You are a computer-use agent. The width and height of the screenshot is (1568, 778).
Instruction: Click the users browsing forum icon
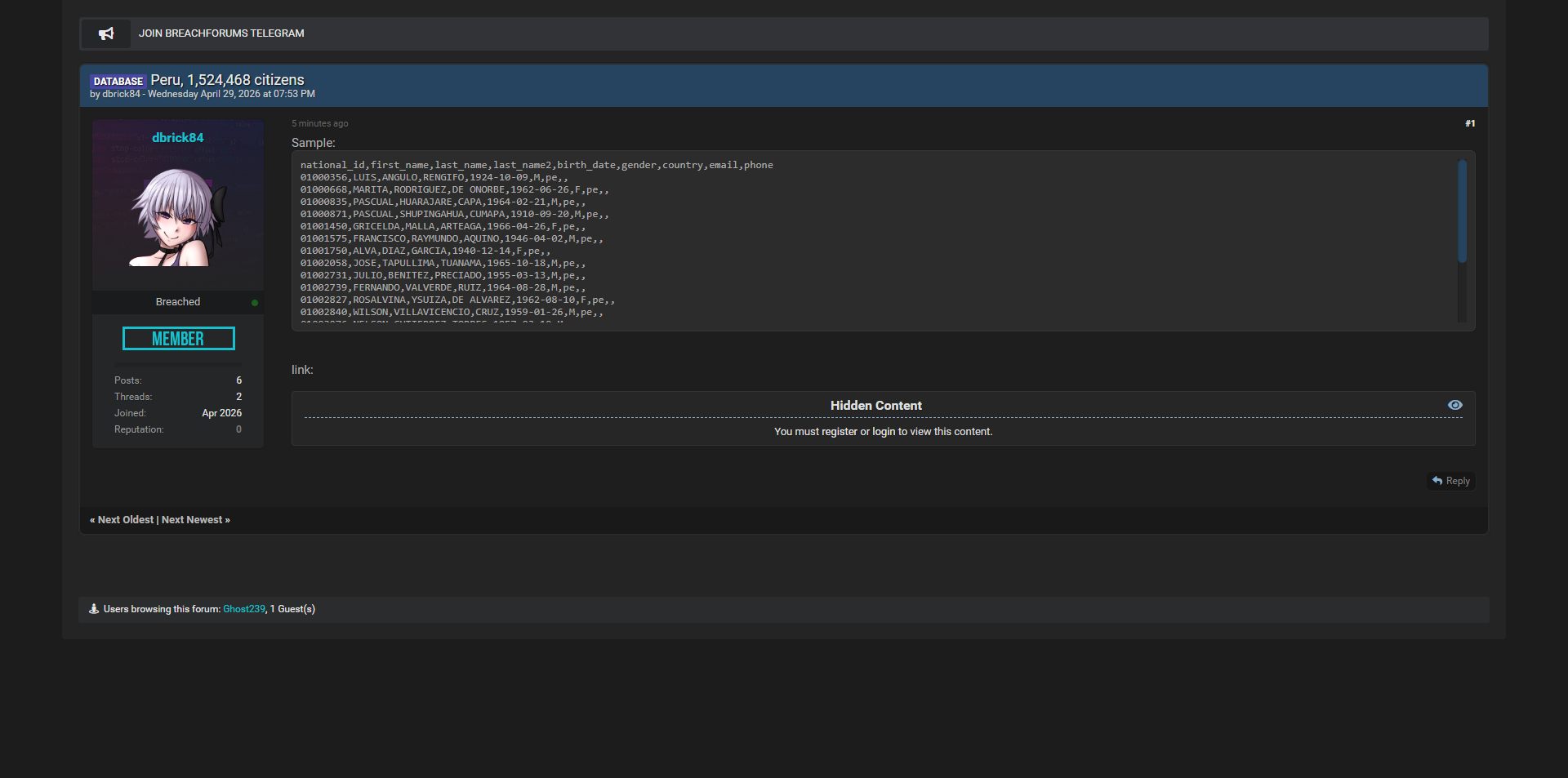tap(94, 609)
